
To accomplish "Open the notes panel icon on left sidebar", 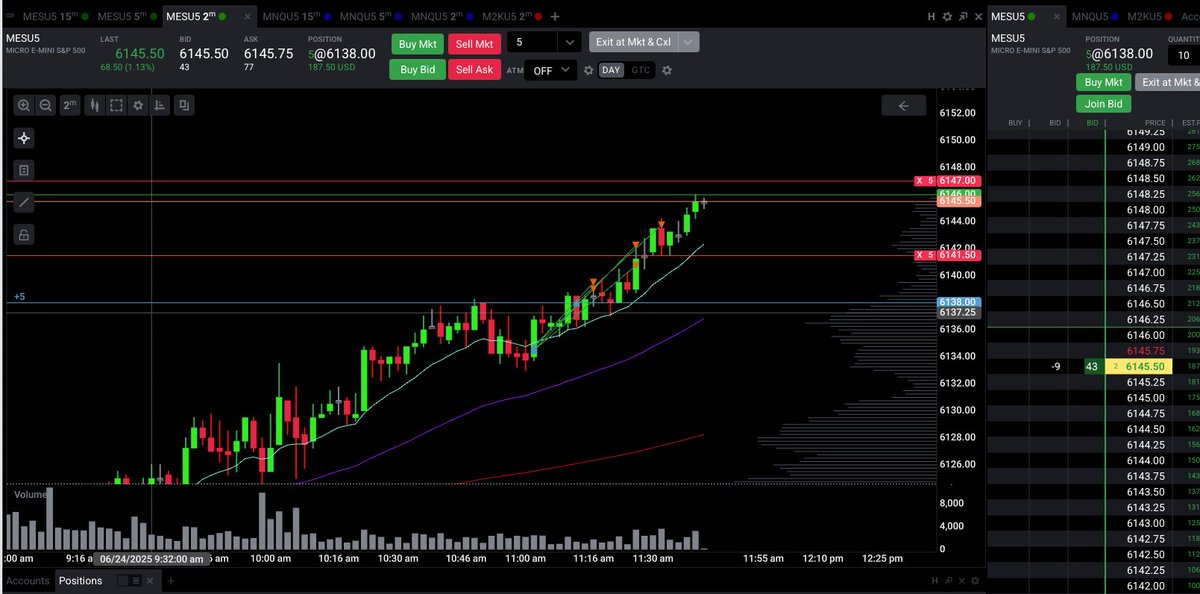I will pyautogui.click(x=24, y=170).
